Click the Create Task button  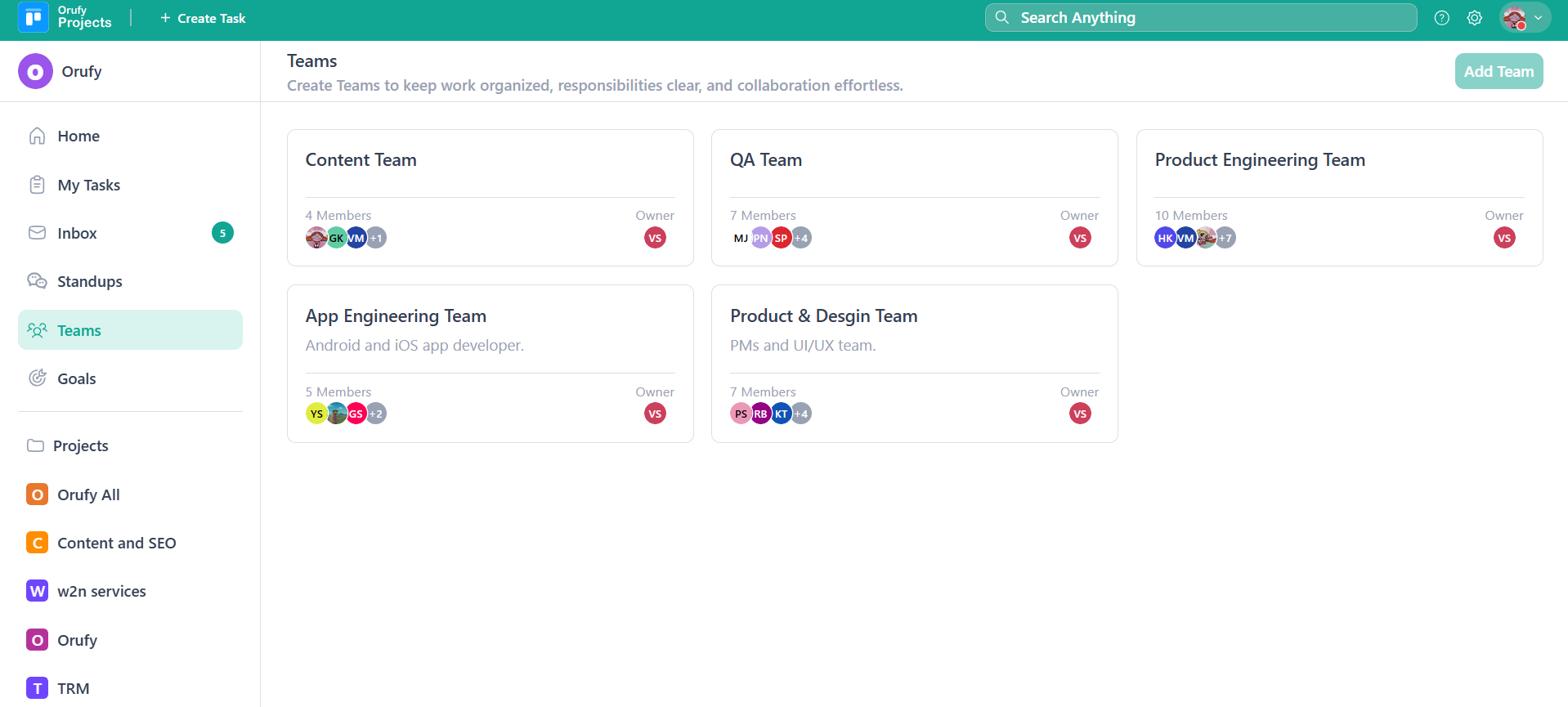click(x=203, y=18)
